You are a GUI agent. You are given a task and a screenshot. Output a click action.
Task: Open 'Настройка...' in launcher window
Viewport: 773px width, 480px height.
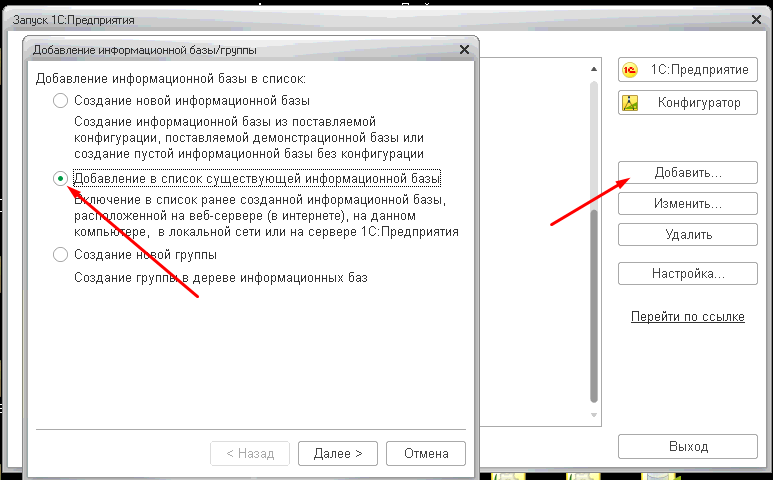[688, 274]
